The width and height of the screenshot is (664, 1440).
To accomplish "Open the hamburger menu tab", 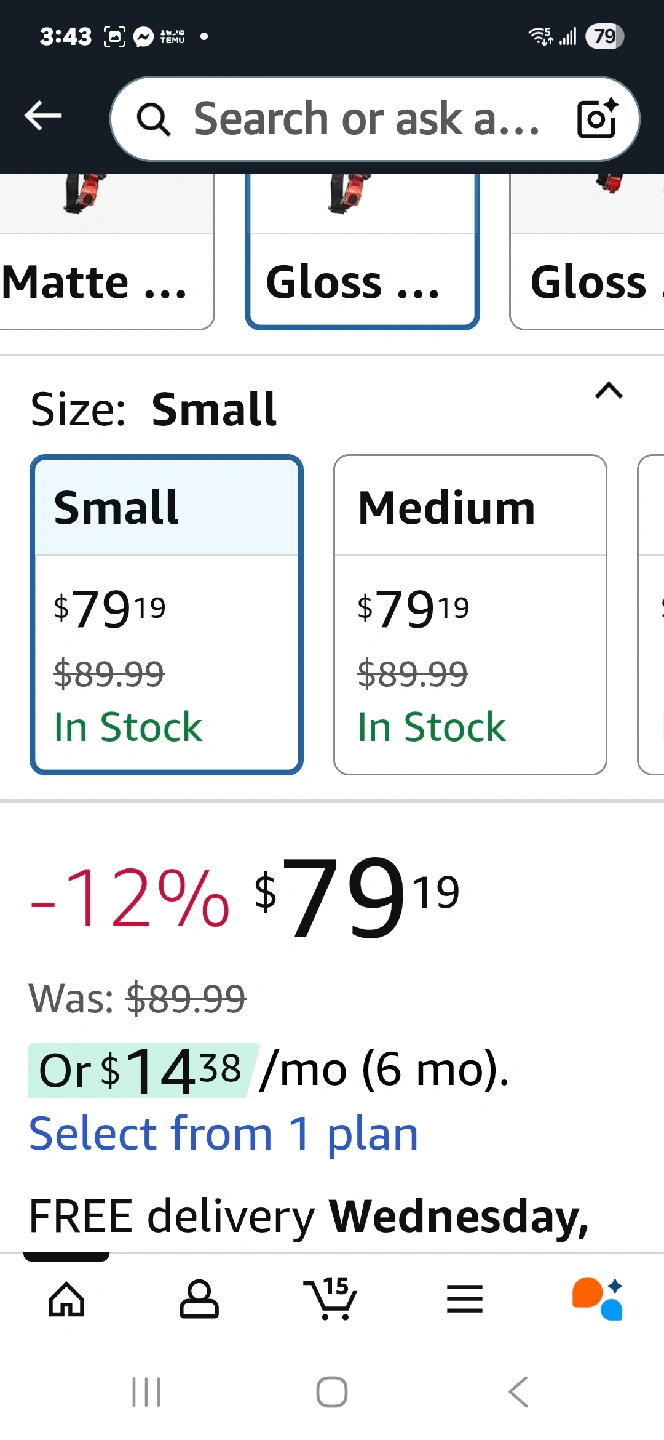I will [x=465, y=1299].
